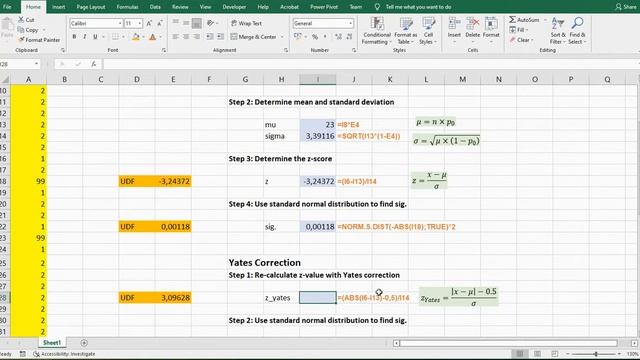Image resolution: width=640 pixels, height=360 pixels.
Task: Decrease font size with the smaller A icon
Action: (160, 24)
